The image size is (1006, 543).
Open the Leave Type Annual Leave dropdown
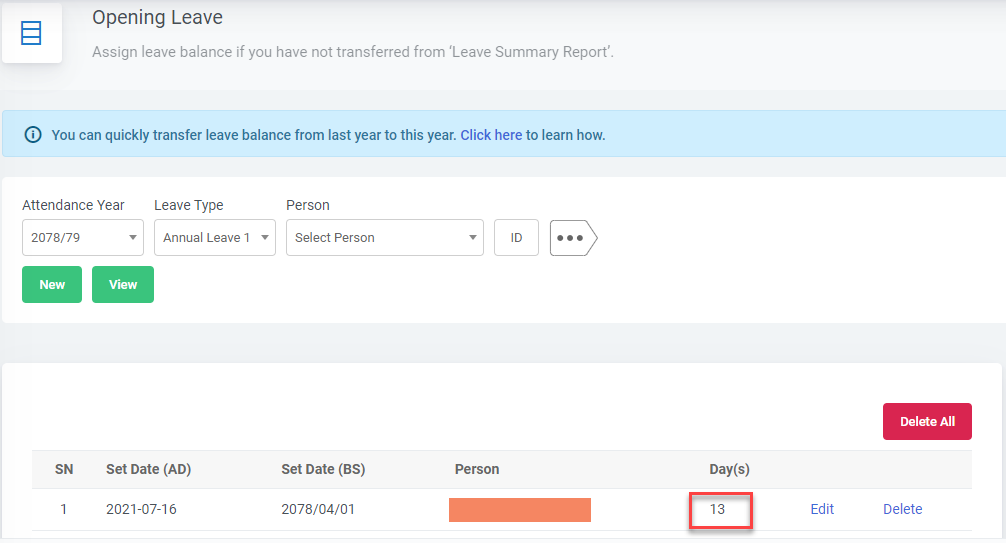(215, 237)
